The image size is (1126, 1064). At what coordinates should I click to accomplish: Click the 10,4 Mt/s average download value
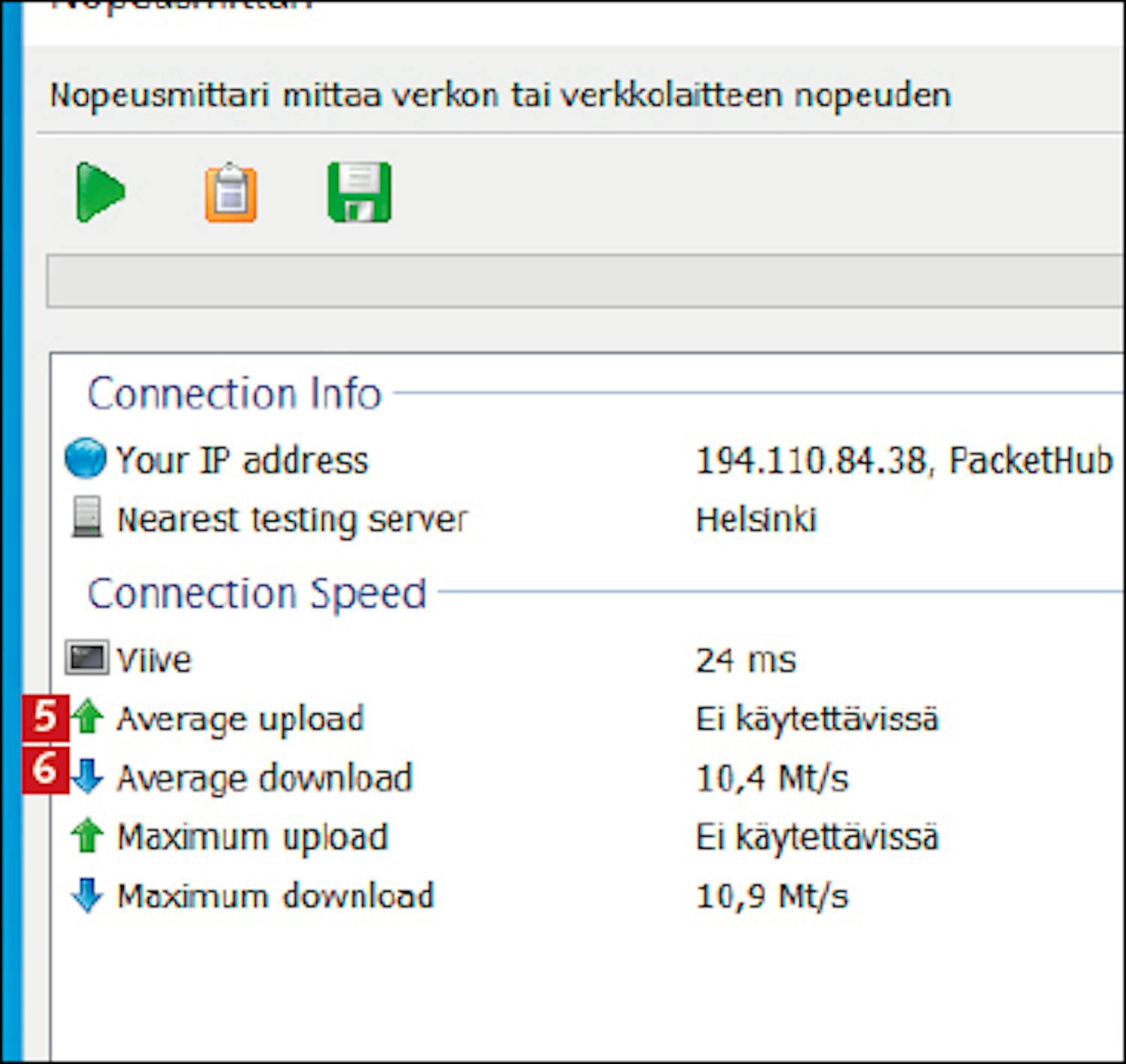coord(772,778)
